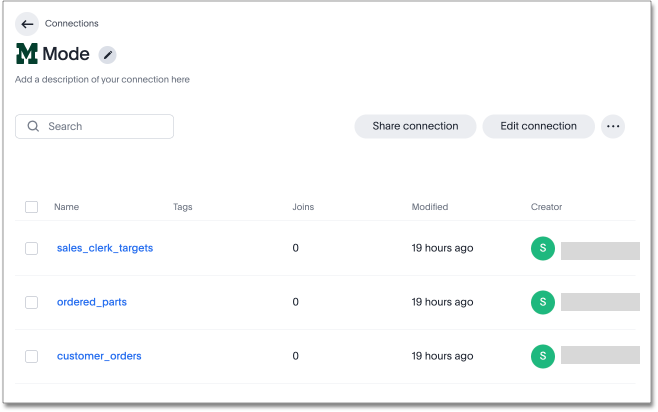
Task: Click creator avatar for ordered_parts row
Action: tap(542, 302)
